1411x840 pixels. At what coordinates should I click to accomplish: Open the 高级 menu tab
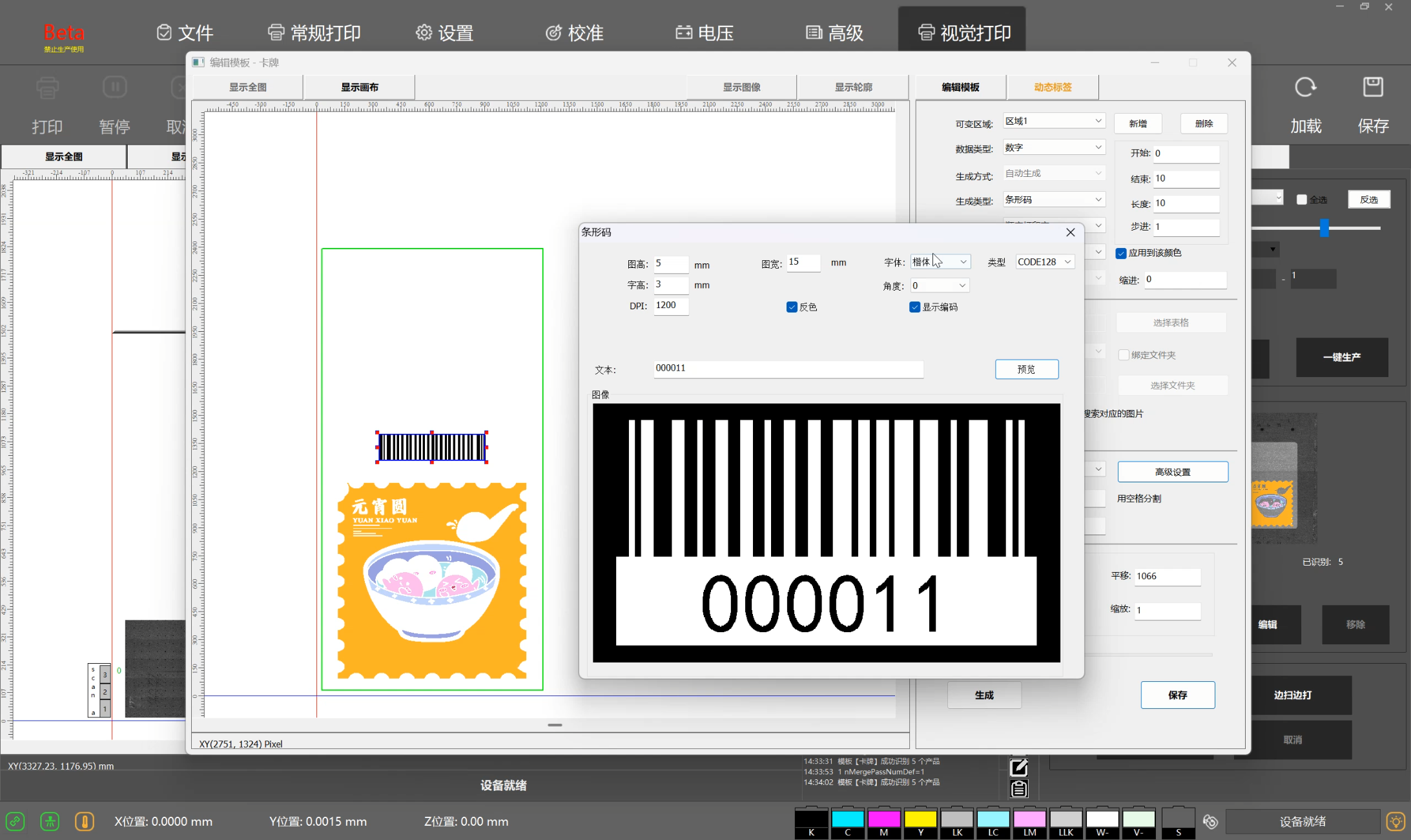[x=834, y=33]
